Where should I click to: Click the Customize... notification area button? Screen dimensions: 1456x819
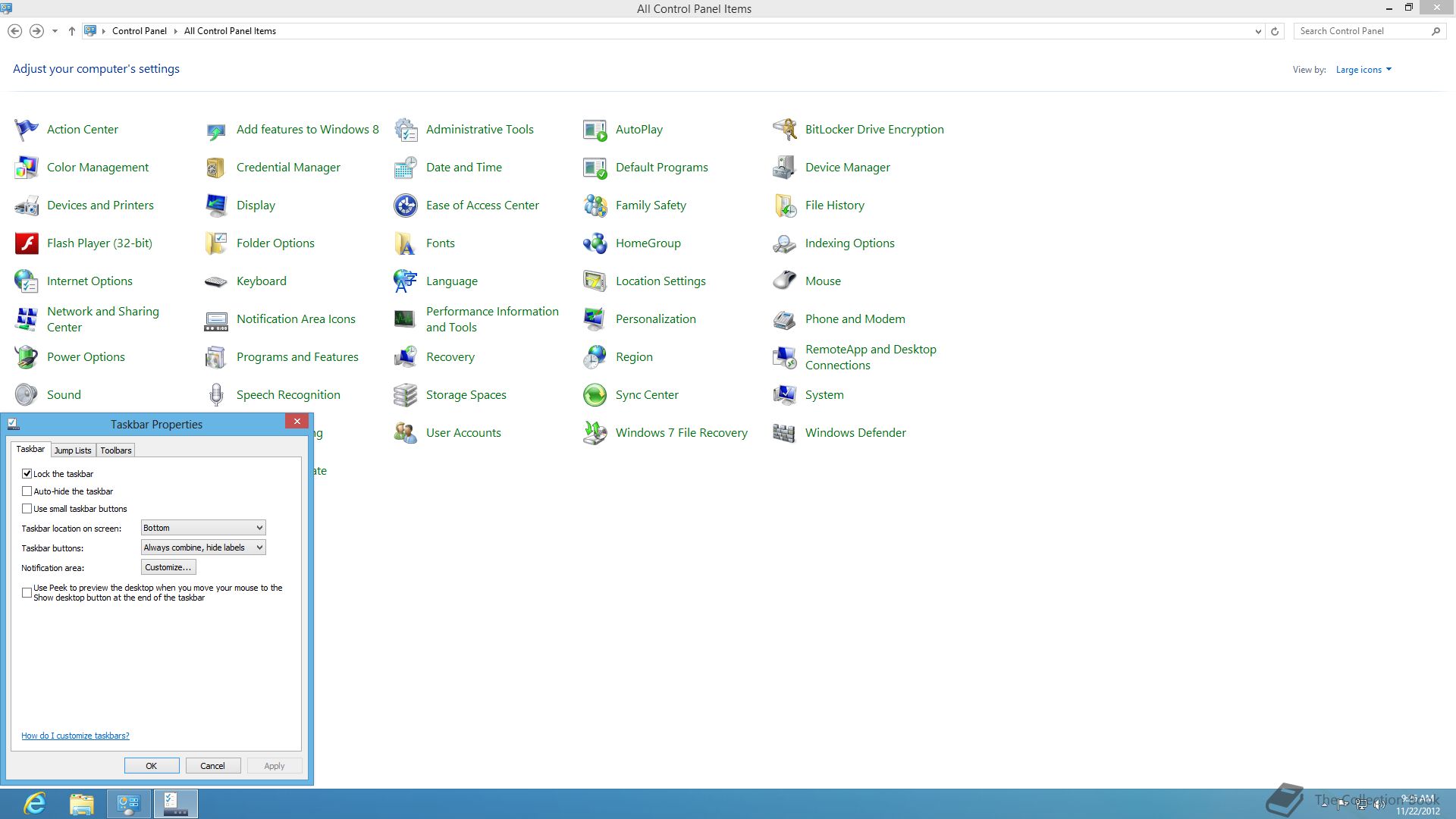(x=168, y=567)
